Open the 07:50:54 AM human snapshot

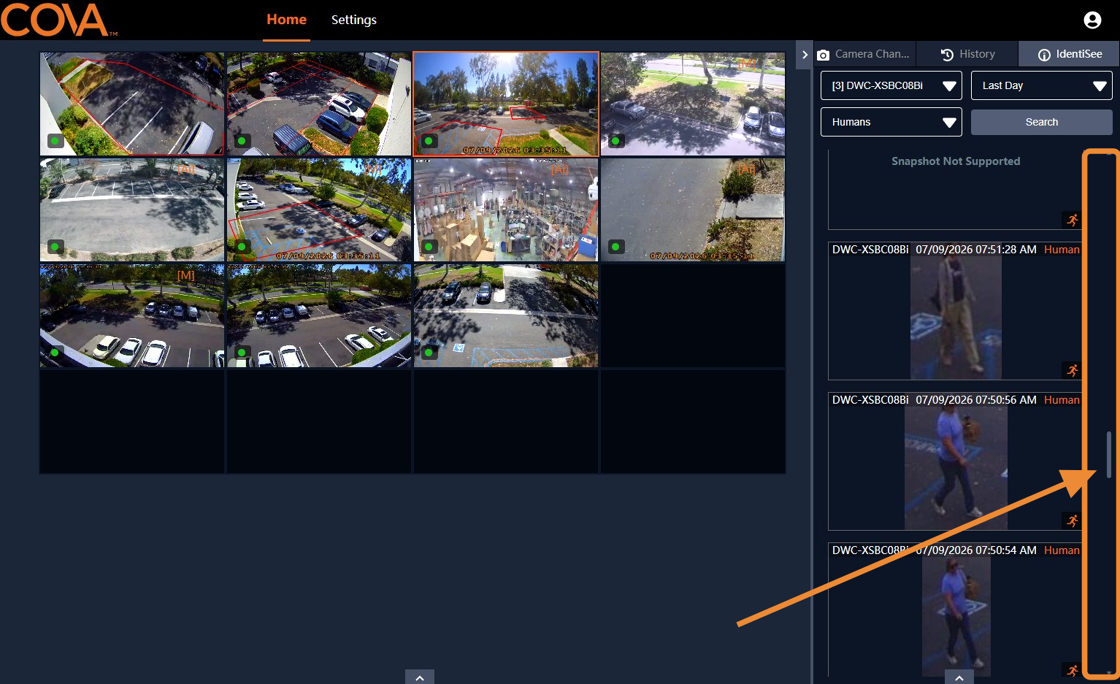[x=956, y=615]
